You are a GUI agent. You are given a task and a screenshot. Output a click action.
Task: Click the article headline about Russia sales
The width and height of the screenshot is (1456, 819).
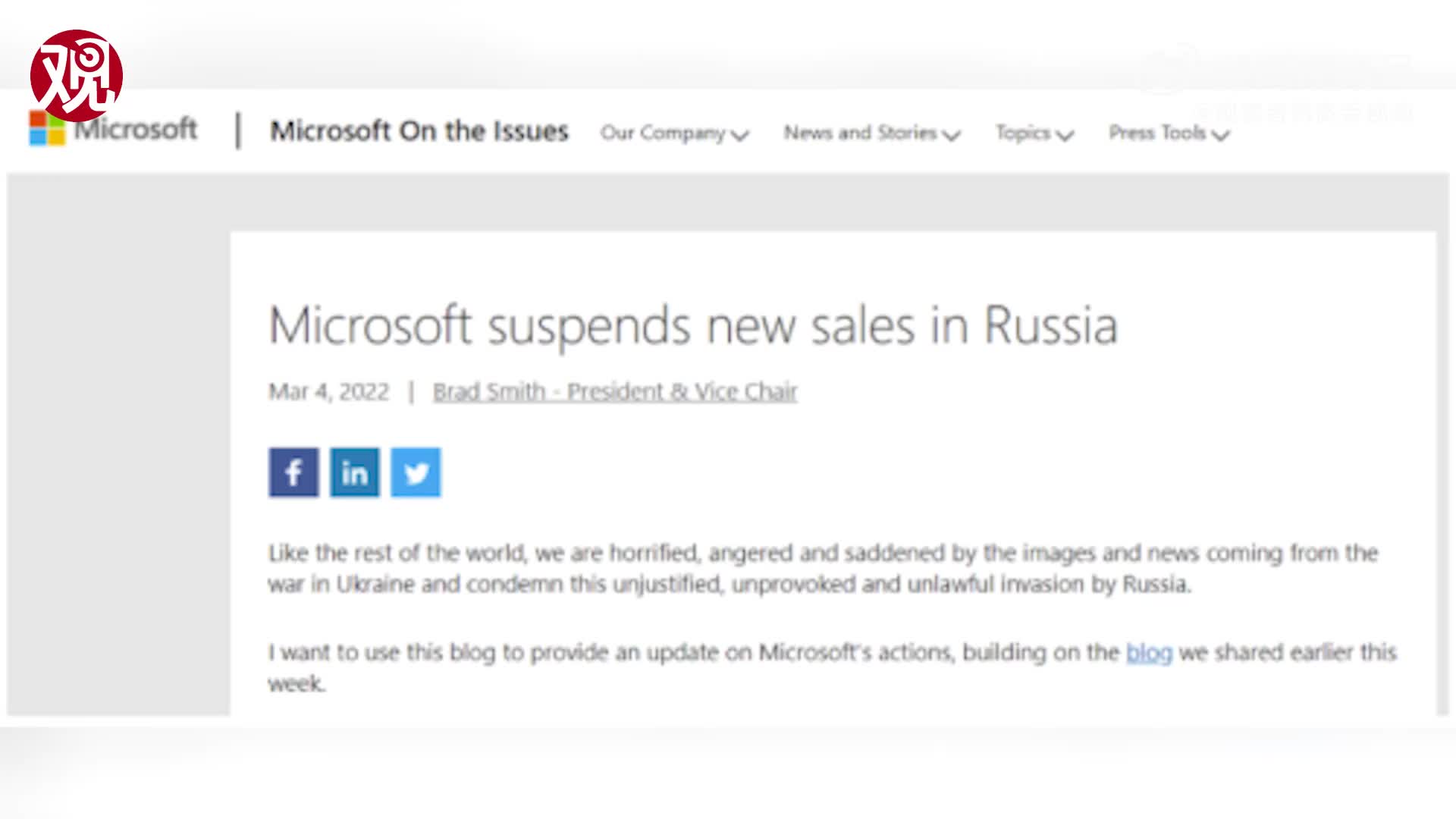point(693,326)
